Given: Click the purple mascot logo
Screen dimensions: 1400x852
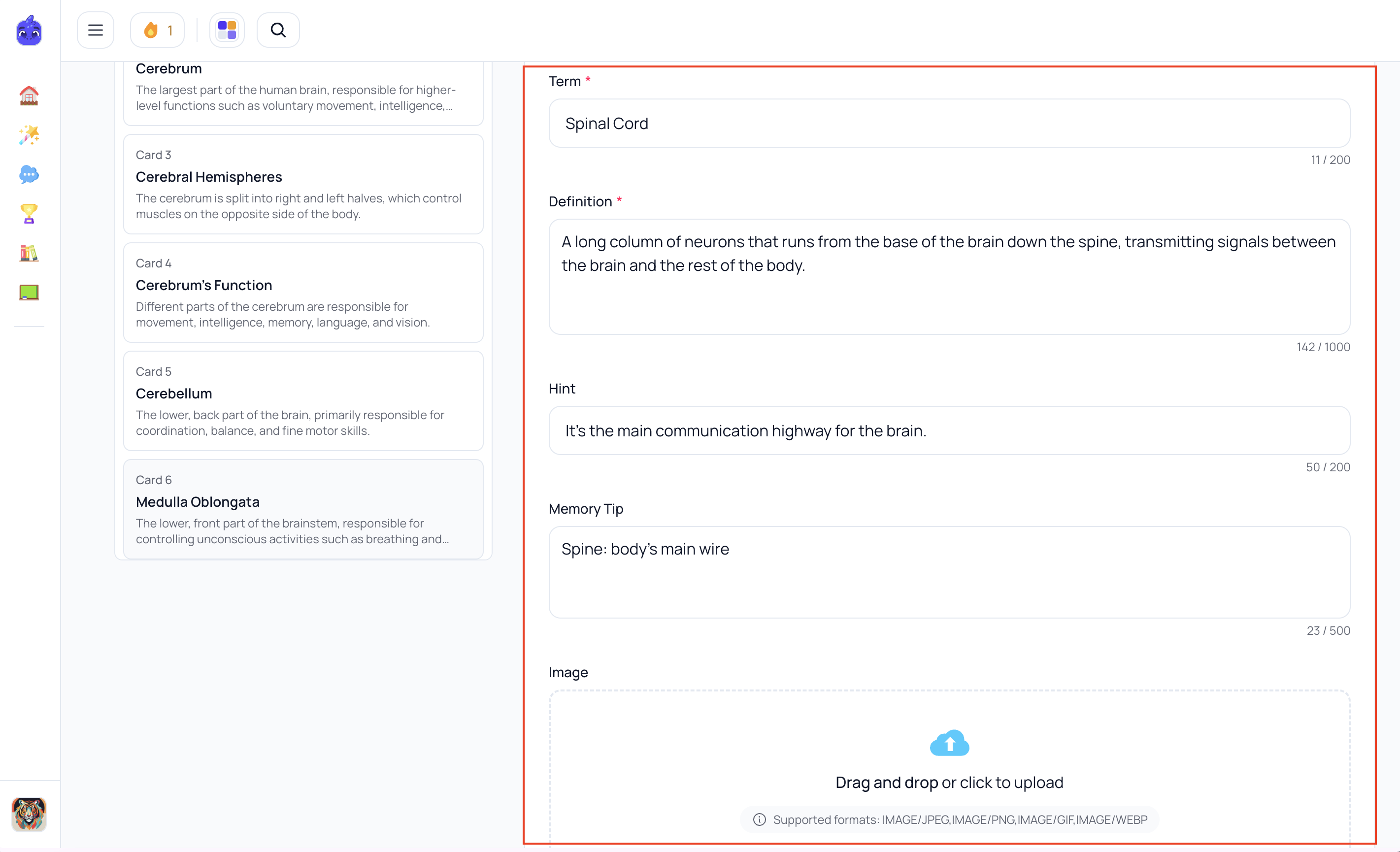Looking at the screenshot, I should pyautogui.click(x=29, y=30).
